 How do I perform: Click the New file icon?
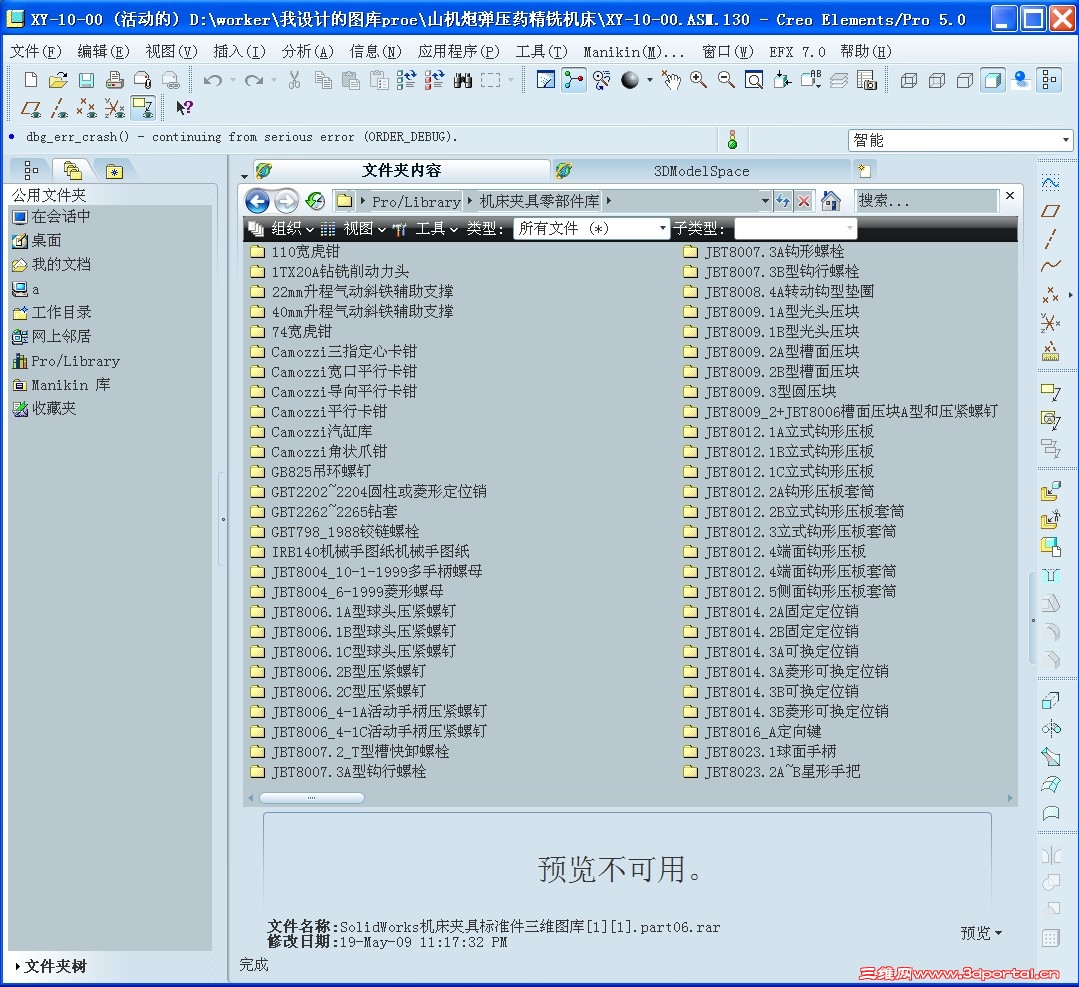[30, 80]
